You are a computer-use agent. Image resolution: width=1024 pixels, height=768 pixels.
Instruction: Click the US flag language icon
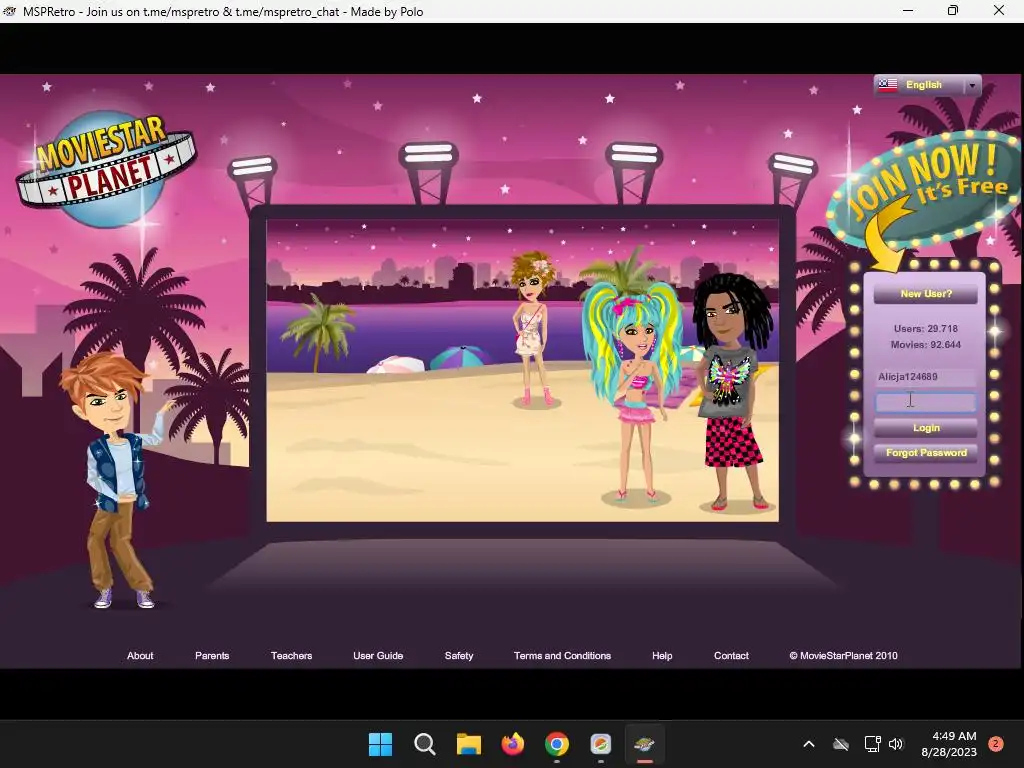click(x=888, y=85)
